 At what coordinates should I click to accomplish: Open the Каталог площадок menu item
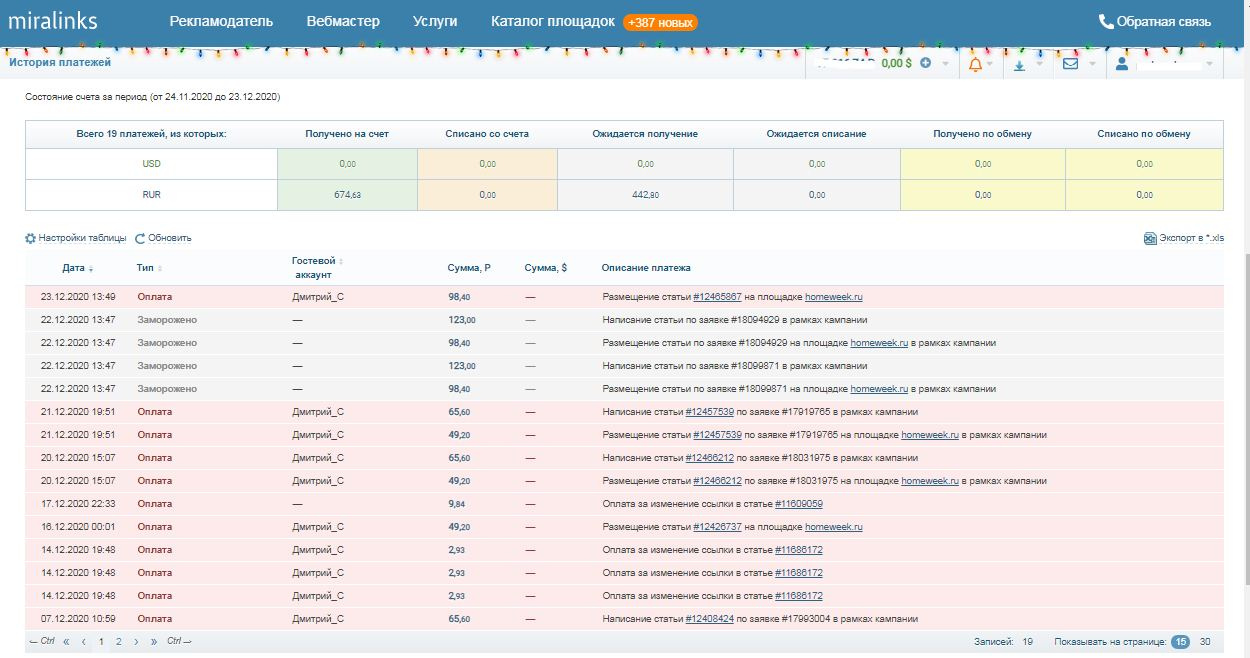[x=552, y=21]
